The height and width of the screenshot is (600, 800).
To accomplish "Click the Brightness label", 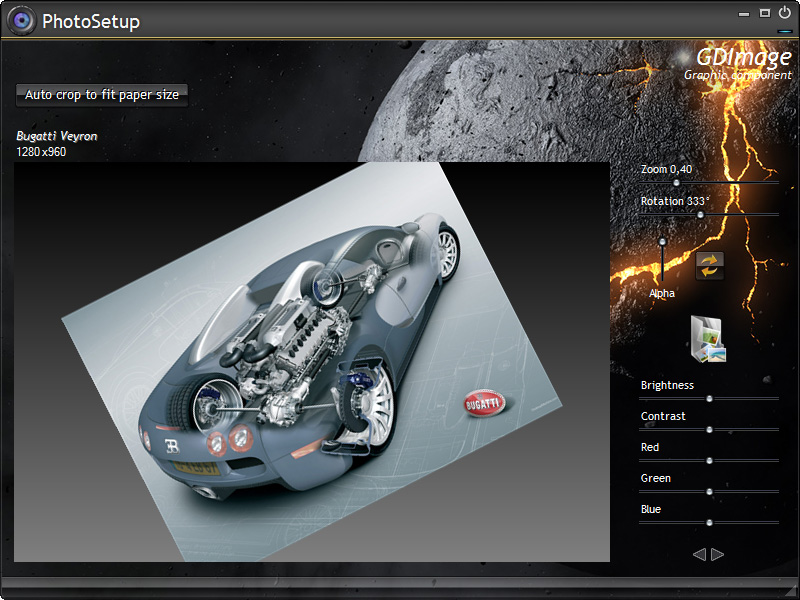I will [x=667, y=385].
